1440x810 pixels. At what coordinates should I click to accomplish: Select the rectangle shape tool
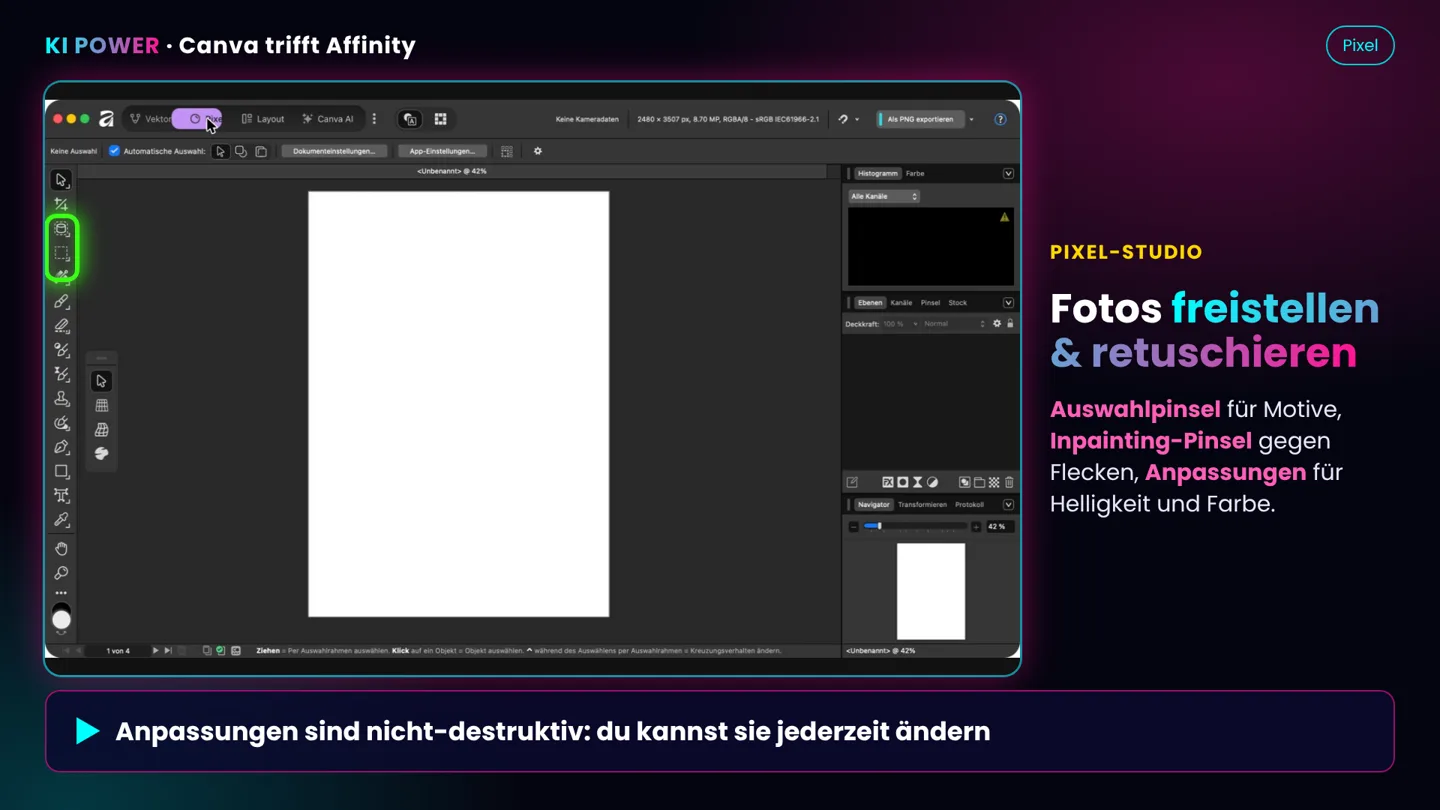tap(61, 471)
